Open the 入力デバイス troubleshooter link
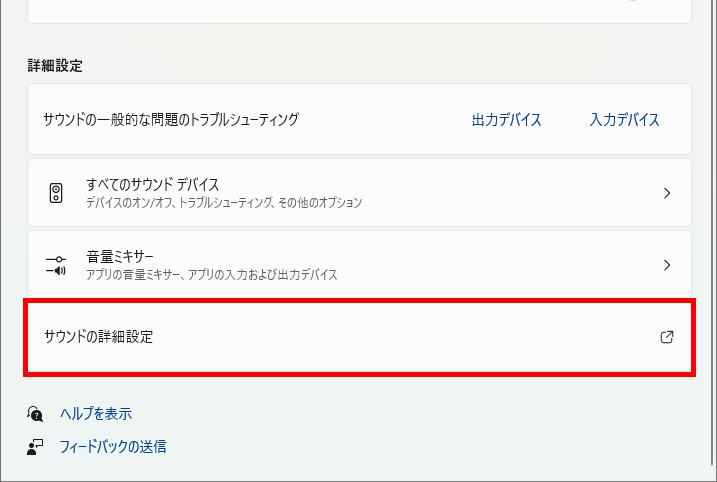Image resolution: width=717 pixels, height=482 pixels. click(x=624, y=120)
